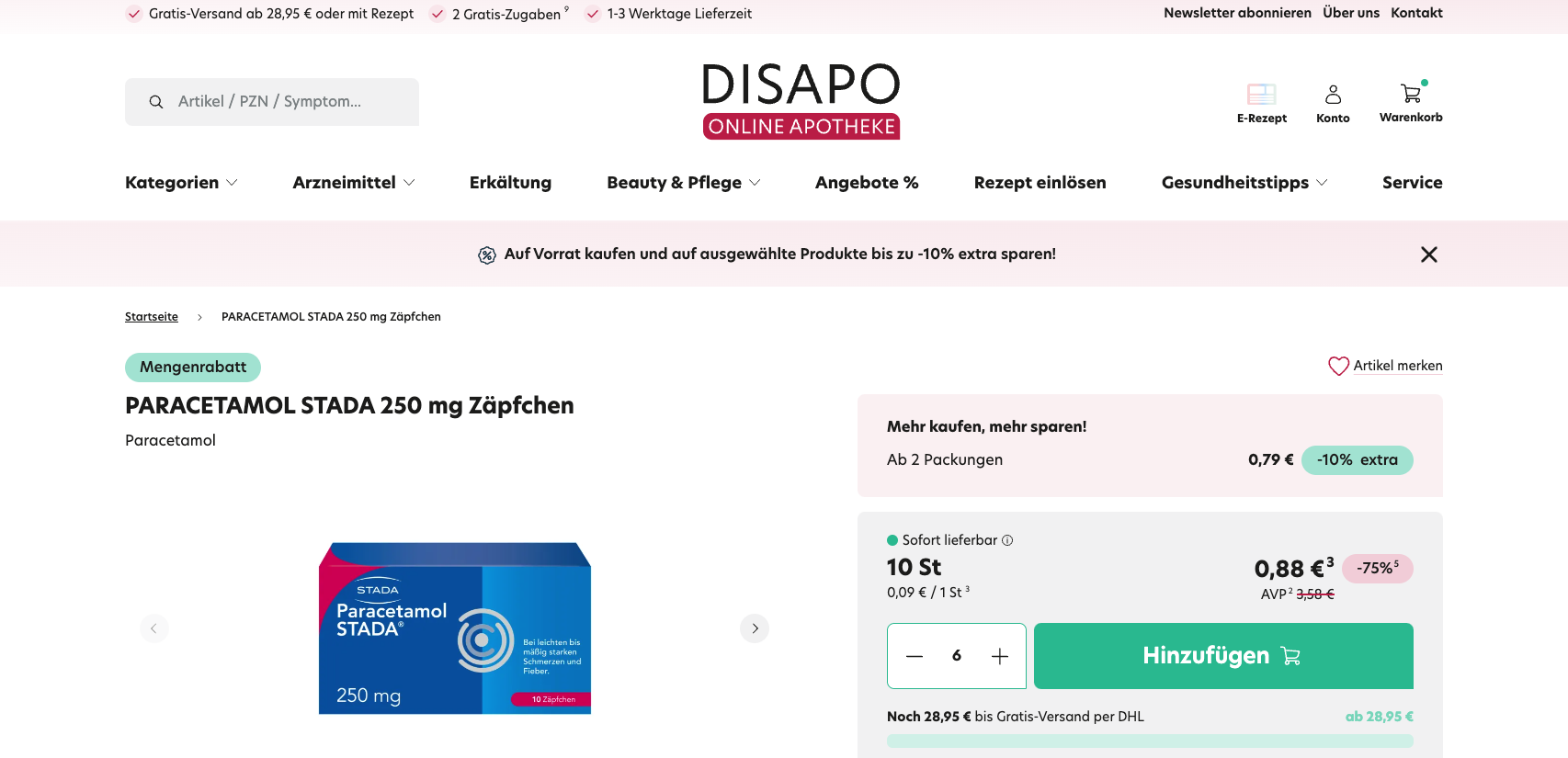Expand the Arzneimittel dropdown menu
This screenshot has width=1568, height=758.
[354, 183]
